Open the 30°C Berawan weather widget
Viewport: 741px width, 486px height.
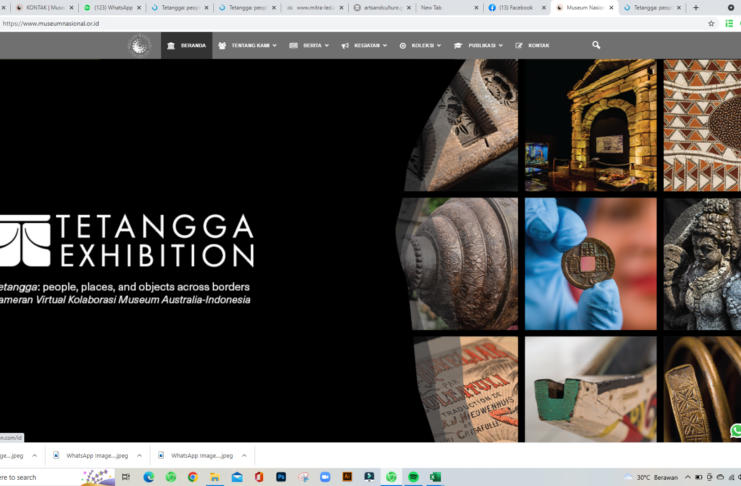click(x=651, y=477)
